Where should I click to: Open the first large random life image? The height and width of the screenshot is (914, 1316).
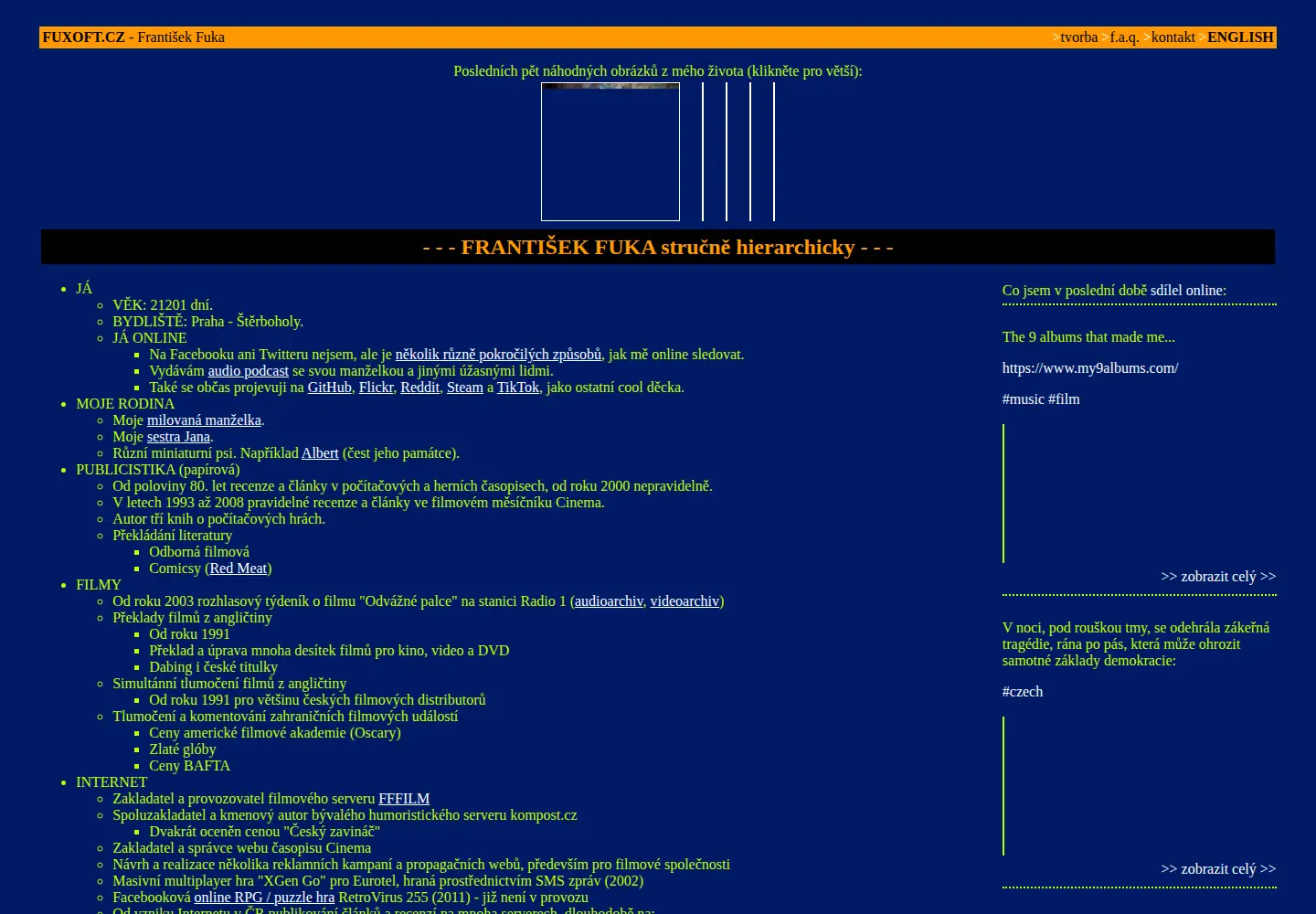(x=610, y=152)
